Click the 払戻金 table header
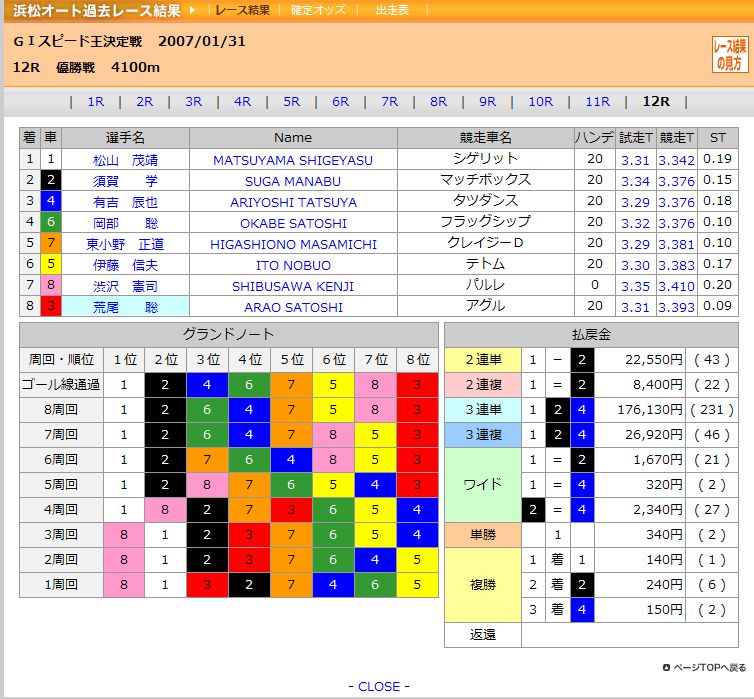754x699 pixels. [591, 334]
